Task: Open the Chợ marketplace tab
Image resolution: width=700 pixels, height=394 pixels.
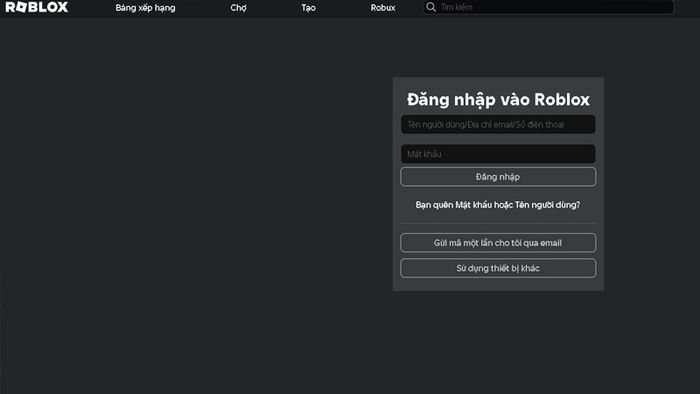Action: (x=238, y=8)
